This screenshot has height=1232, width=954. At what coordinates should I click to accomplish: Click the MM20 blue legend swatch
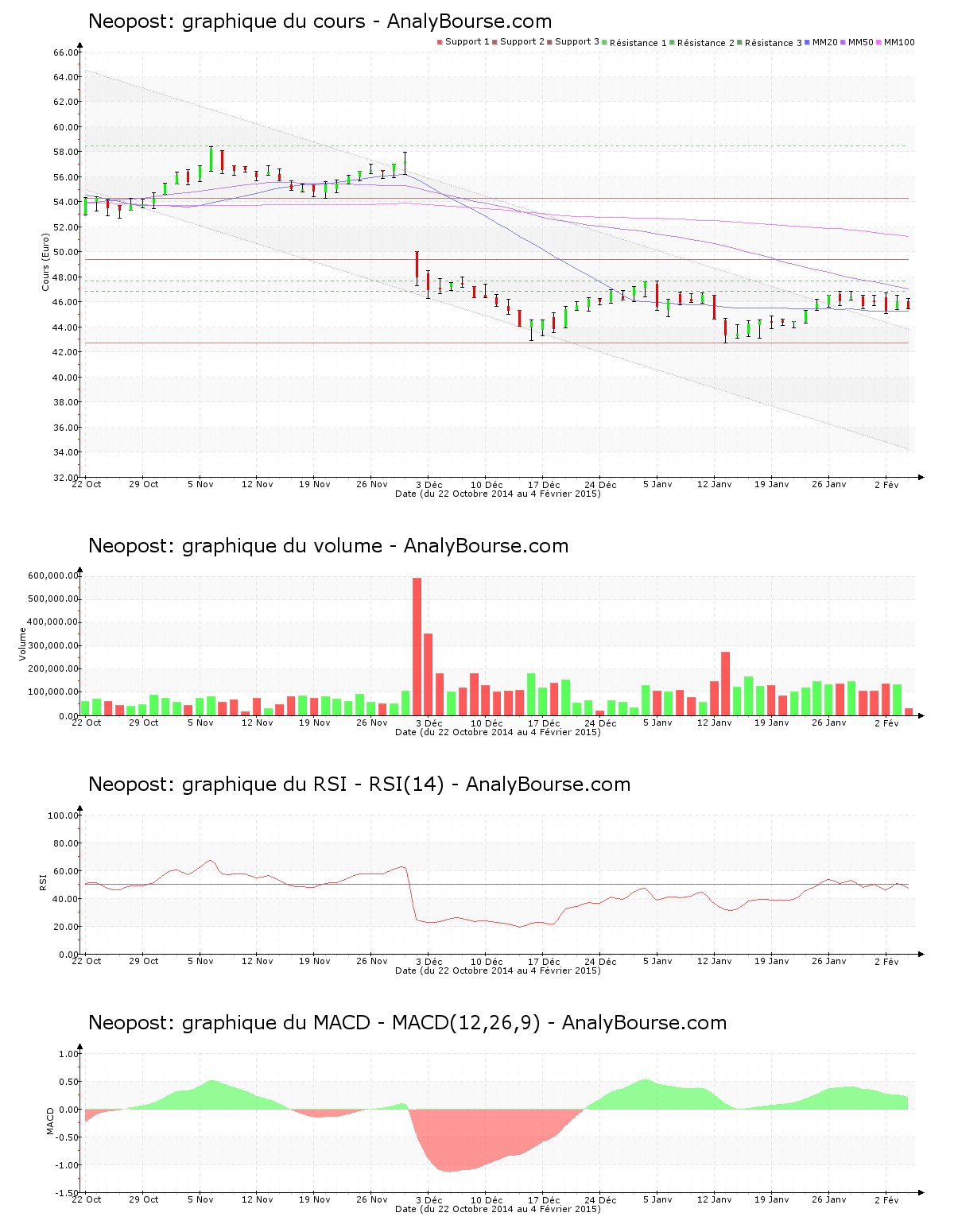click(808, 42)
